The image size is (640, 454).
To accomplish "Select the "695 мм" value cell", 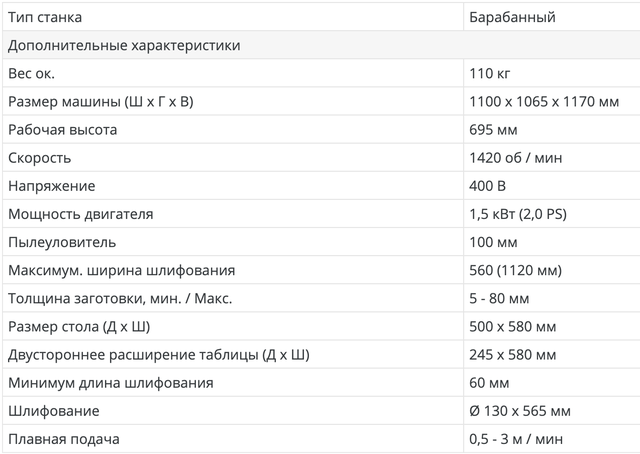I will coord(492,129).
